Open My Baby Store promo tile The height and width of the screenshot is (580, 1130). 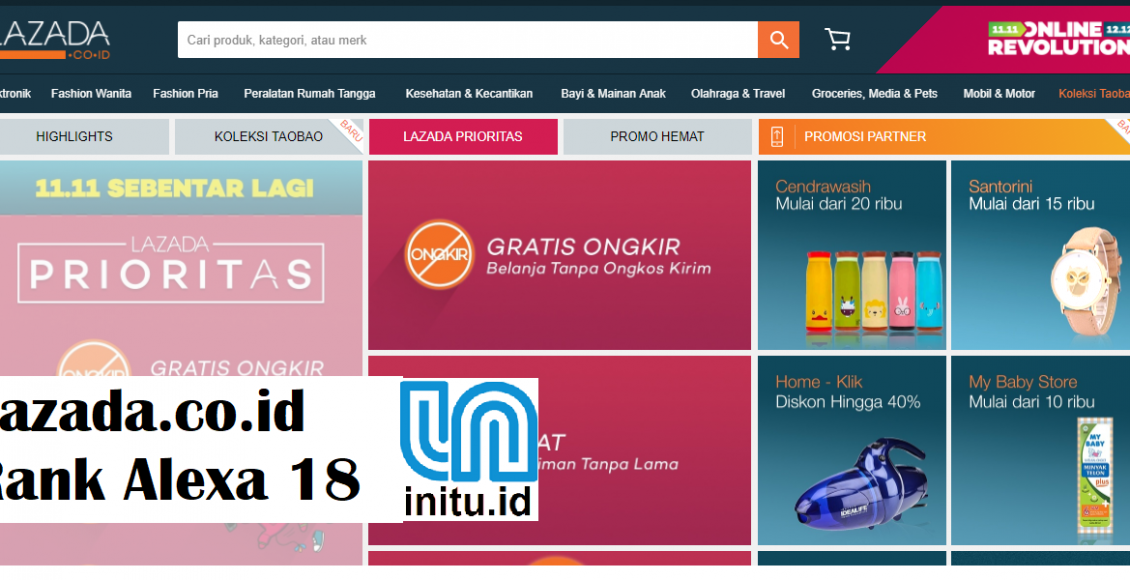[1041, 450]
